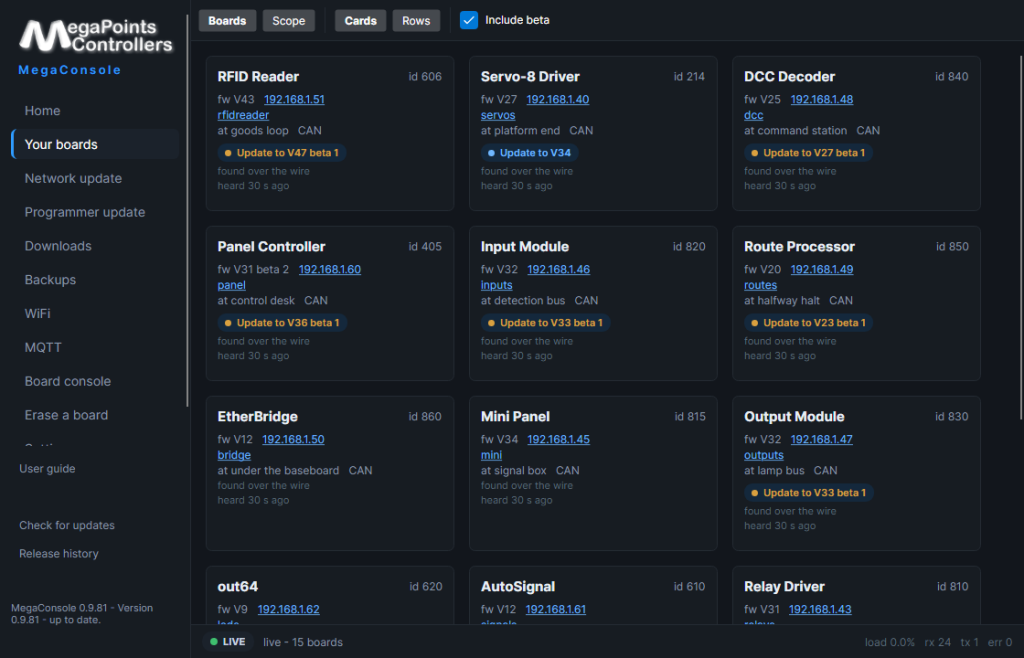Viewport: 1024px width, 658px height.
Task: Open Input Module IP 192.168.1.46
Action: 558,269
